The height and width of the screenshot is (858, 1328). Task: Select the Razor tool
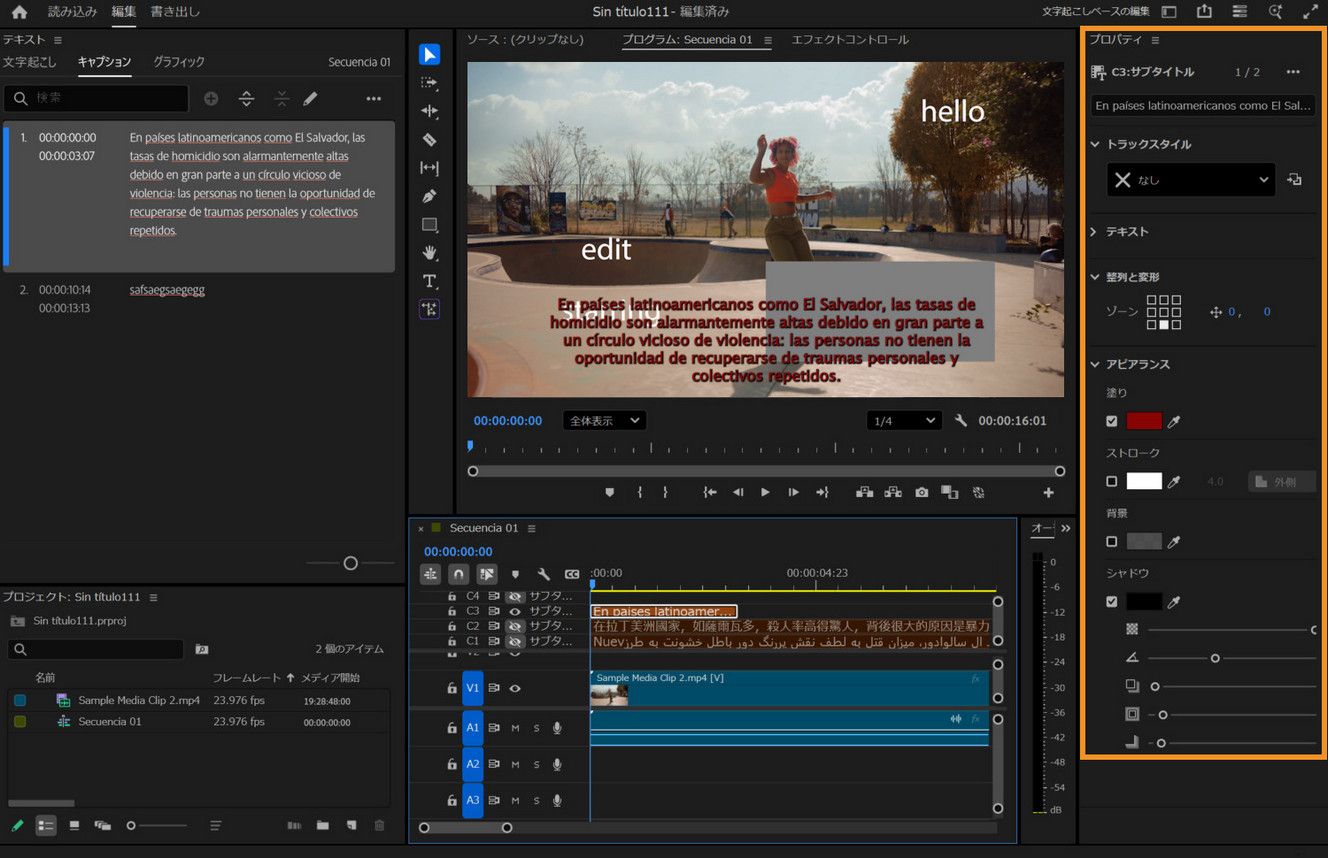click(430, 139)
